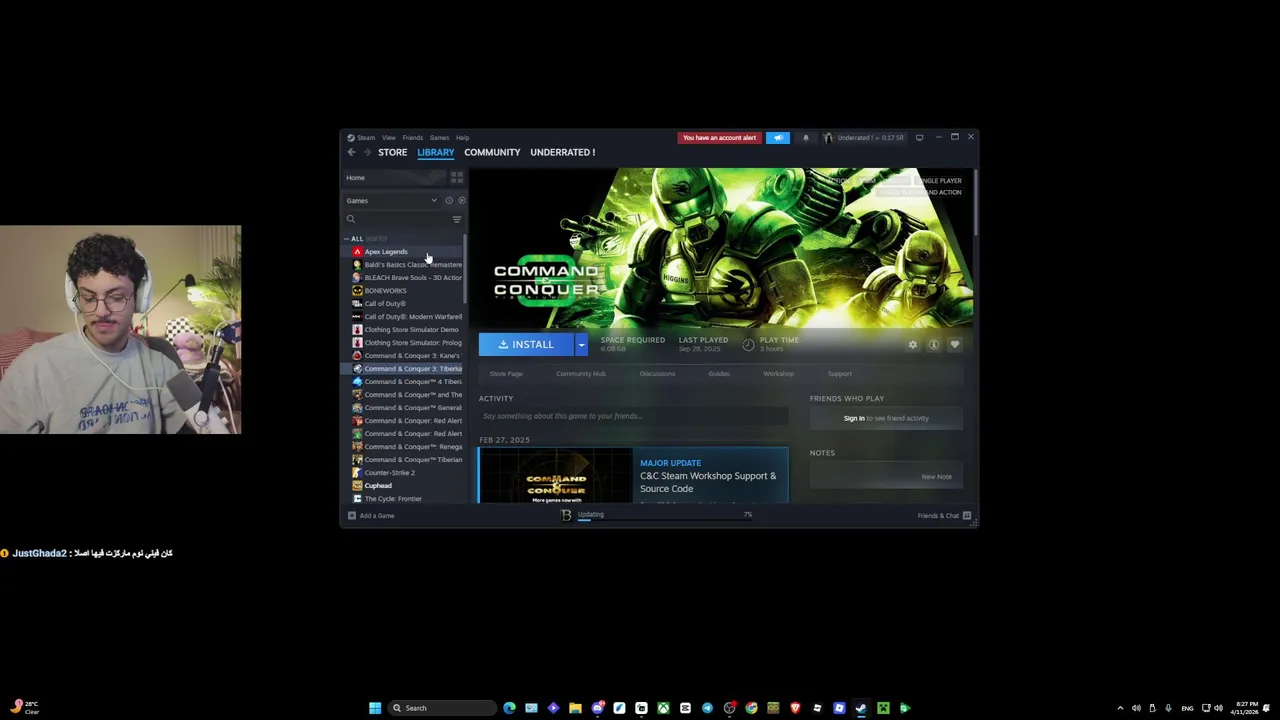Screen dimensions: 1280x720
Task: Open the View menu
Action: click(x=389, y=138)
